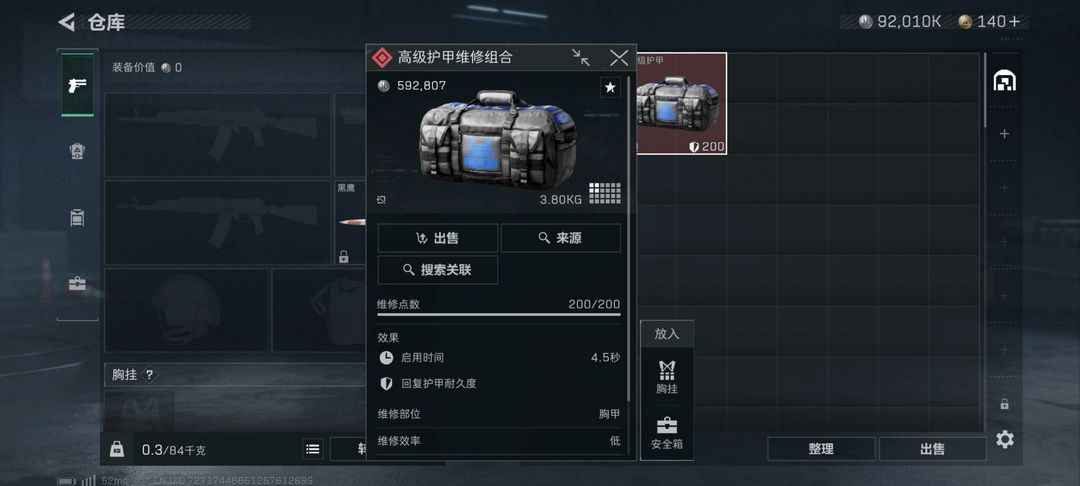Add premium currency with the plus next to 140

pyautogui.click(x=1014, y=21)
